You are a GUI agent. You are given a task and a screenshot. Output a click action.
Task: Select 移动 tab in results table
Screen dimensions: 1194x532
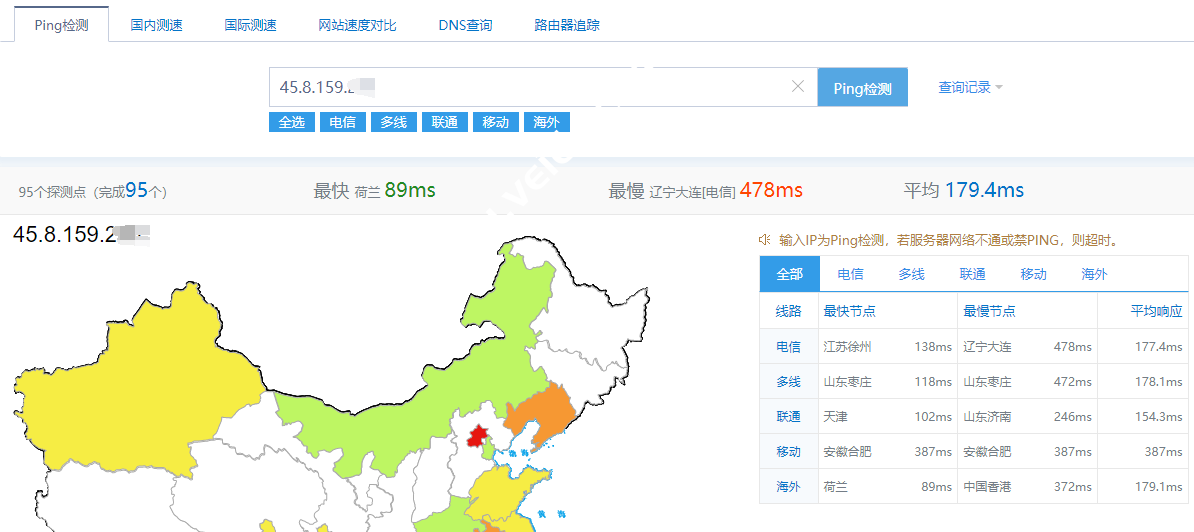[1033, 274]
